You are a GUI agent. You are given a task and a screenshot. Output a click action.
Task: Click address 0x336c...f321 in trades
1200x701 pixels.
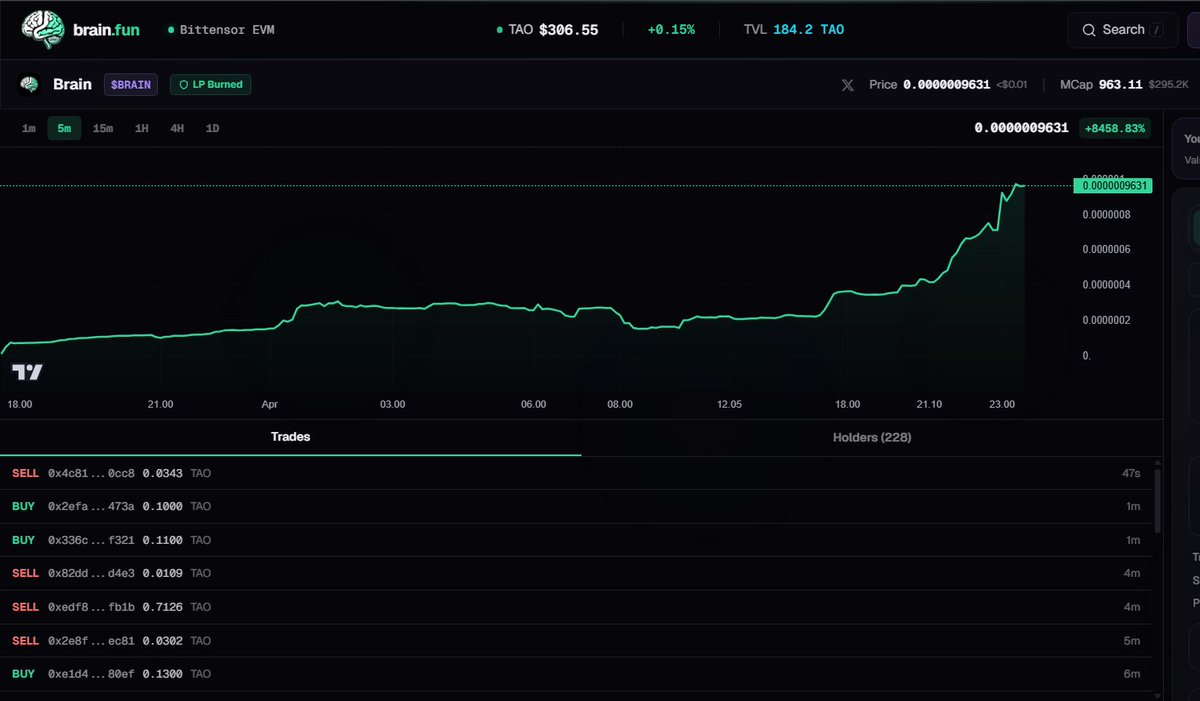pos(91,540)
